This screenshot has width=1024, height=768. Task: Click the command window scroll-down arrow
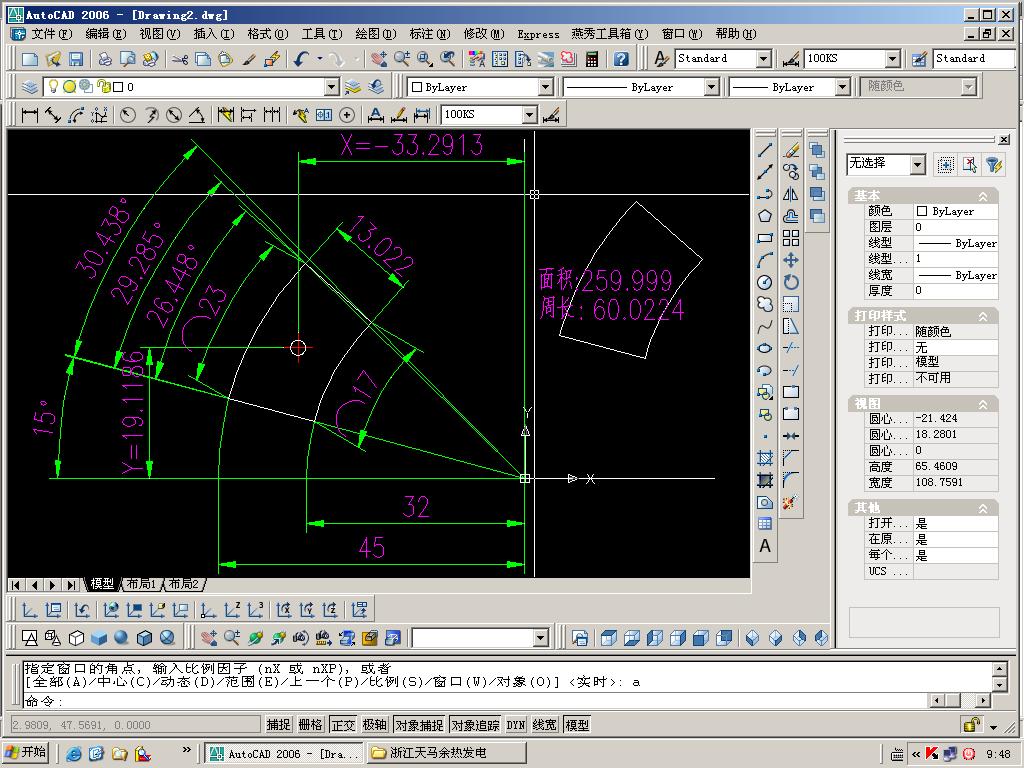pyautogui.click(x=999, y=684)
